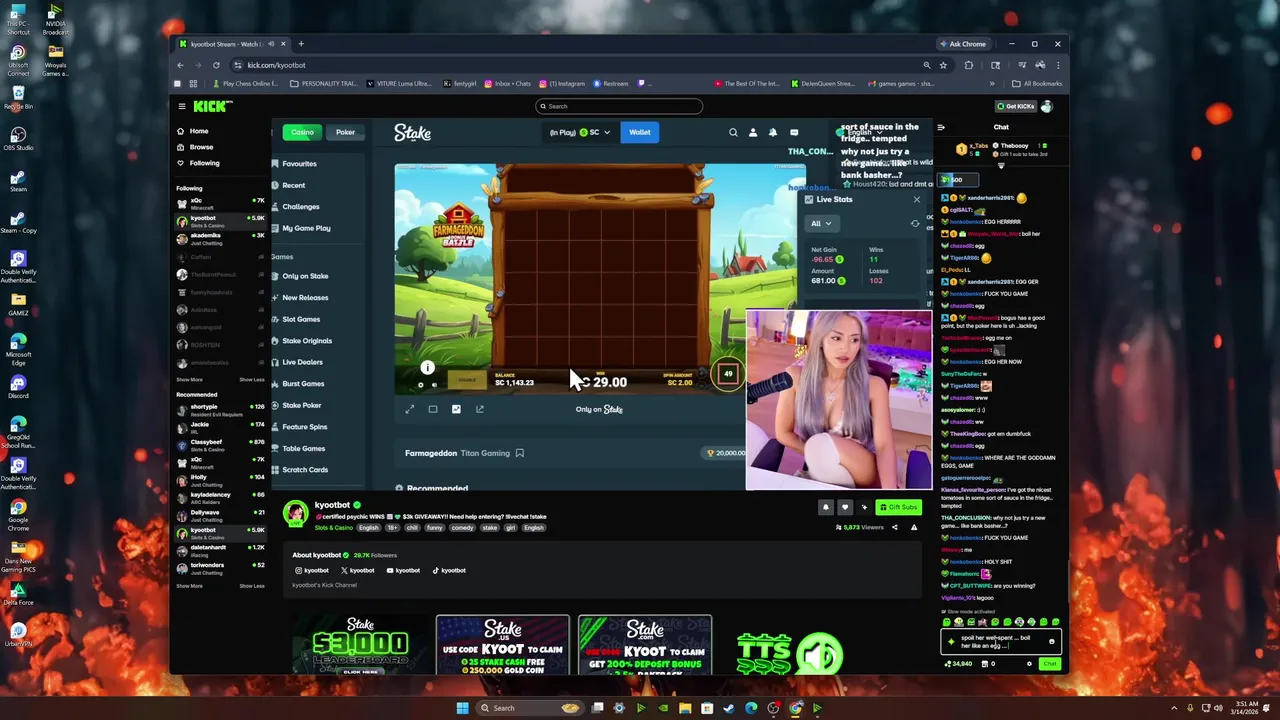The height and width of the screenshot is (720, 1280).
Task: Open chat emoji picker
Action: coord(1051,641)
